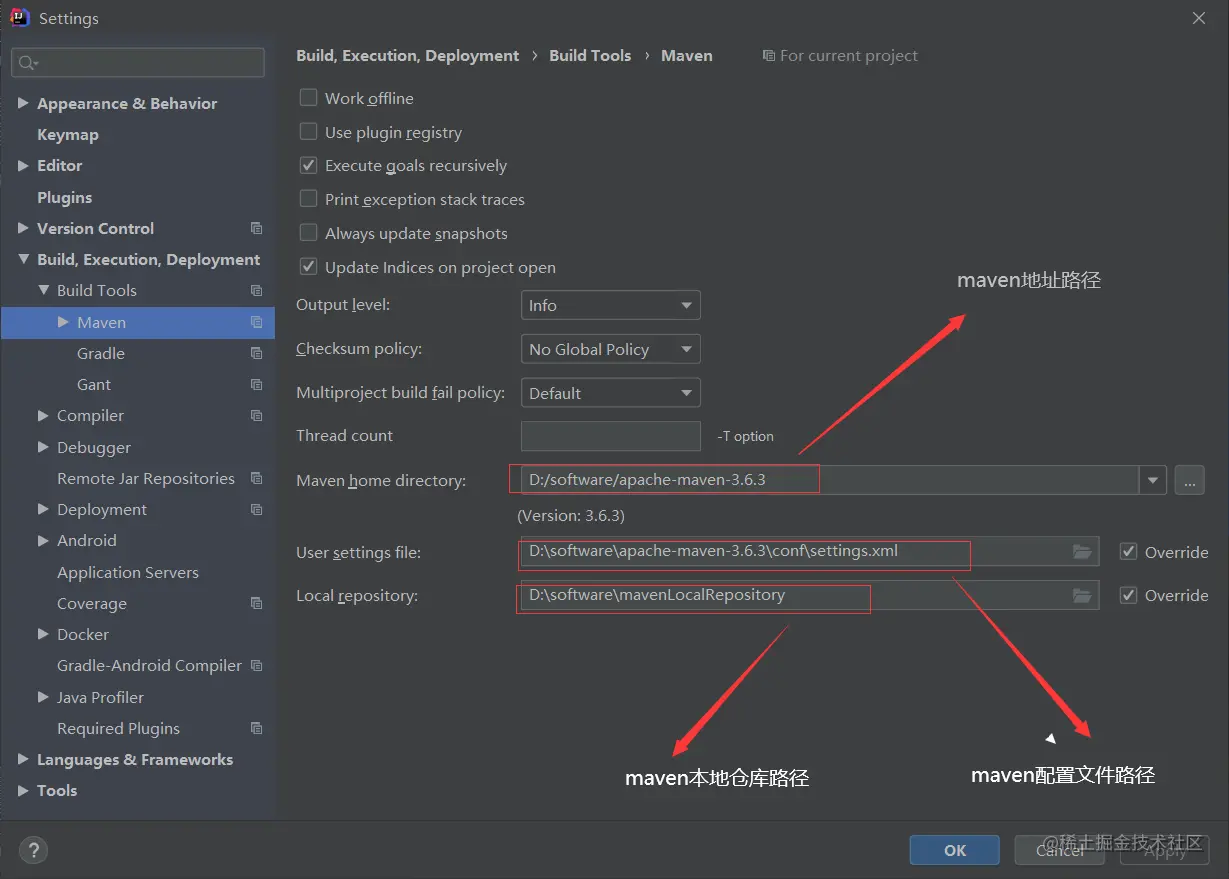Open the help question mark button
Screen dimensions: 1229x879
coord(33,850)
